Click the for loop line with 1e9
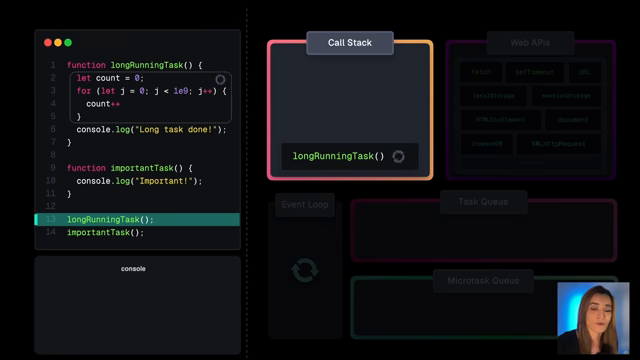Viewport: 640px width, 360px height. pyautogui.click(x=151, y=91)
